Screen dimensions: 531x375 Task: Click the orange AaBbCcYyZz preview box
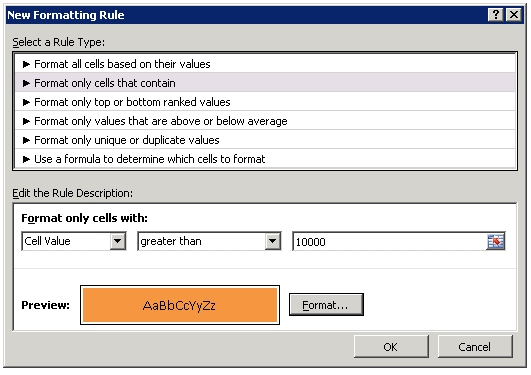point(180,305)
